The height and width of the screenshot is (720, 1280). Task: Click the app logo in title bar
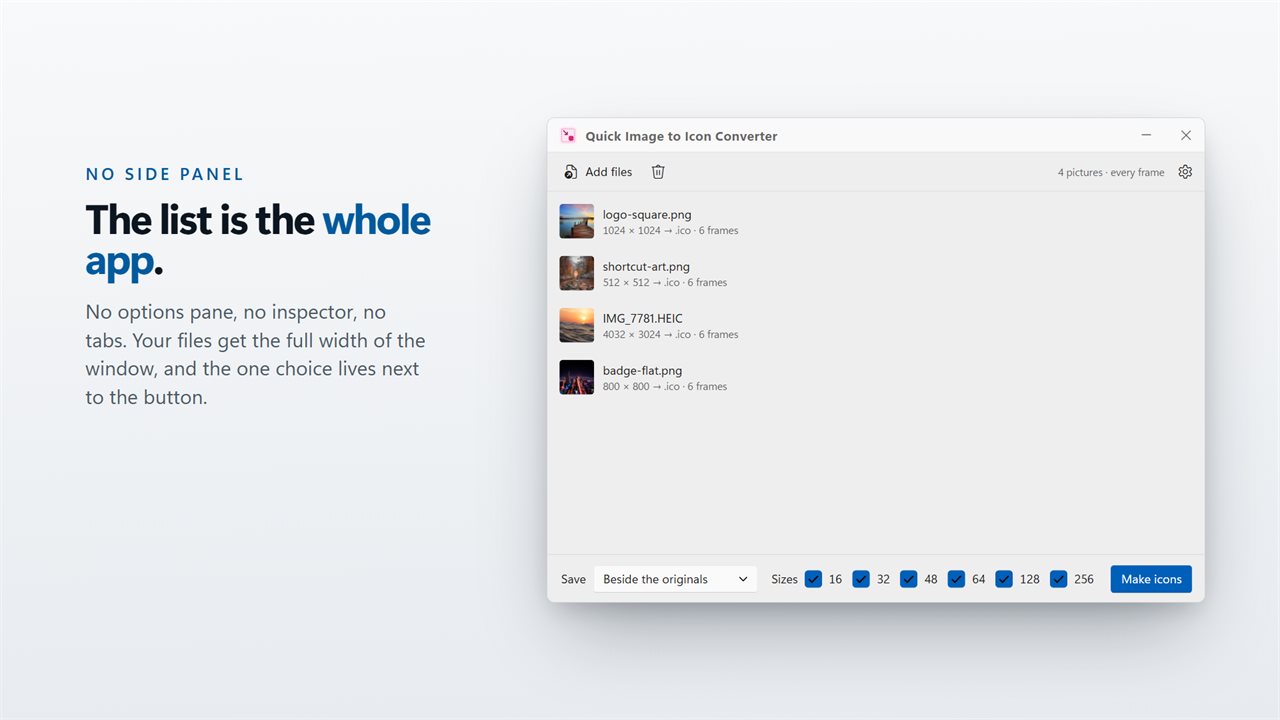568,136
